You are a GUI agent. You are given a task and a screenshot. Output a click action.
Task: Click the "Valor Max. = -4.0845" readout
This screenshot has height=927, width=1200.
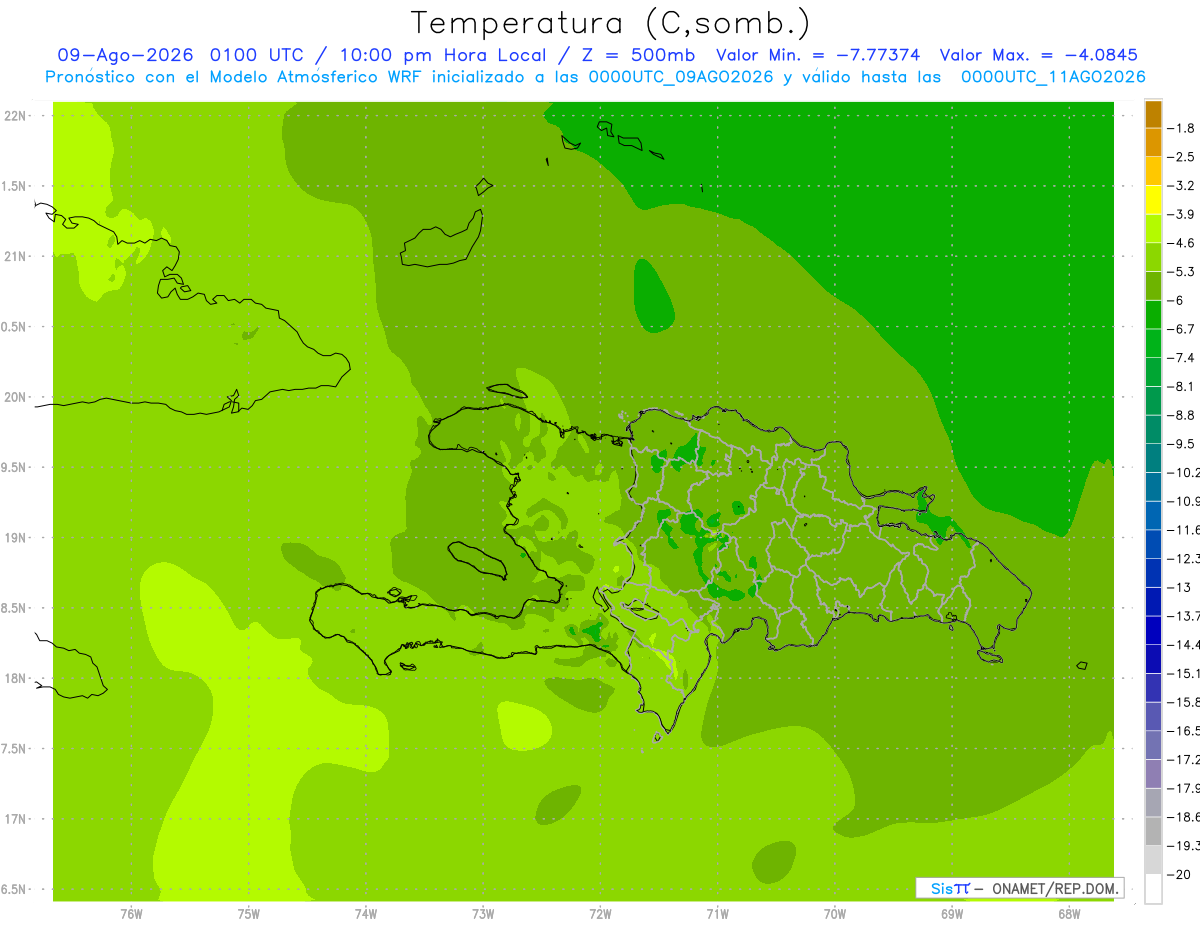click(1038, 55)
